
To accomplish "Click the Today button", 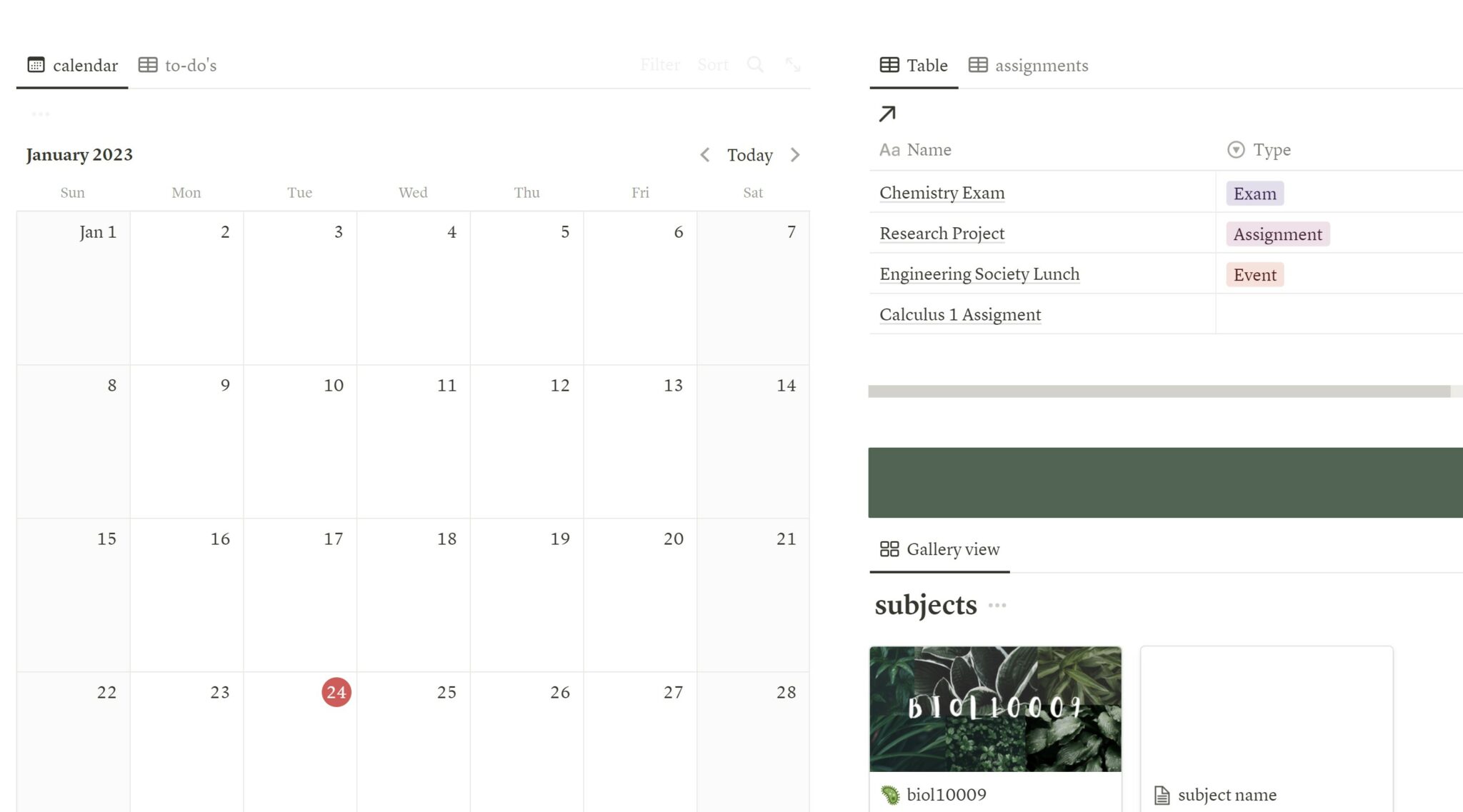I will tap(749, 154).
